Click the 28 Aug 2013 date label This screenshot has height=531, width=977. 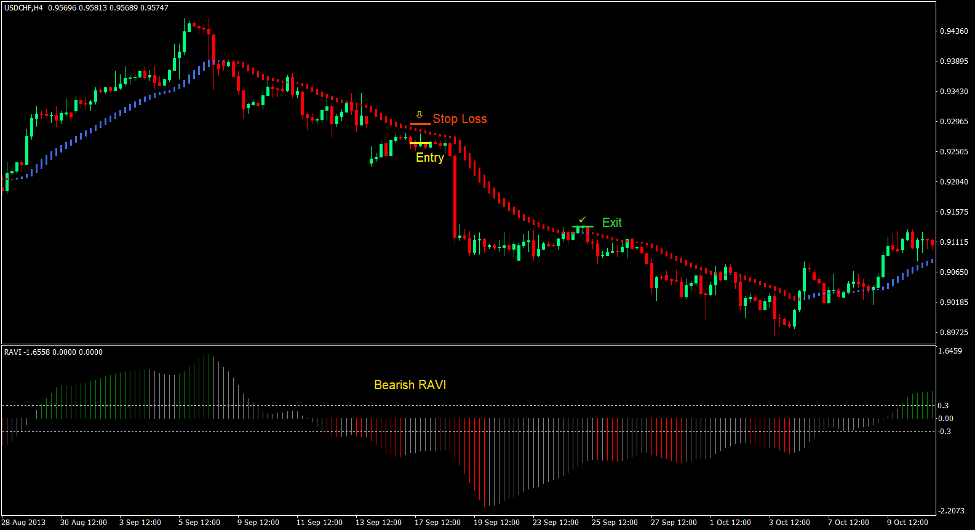coord(25,522)
